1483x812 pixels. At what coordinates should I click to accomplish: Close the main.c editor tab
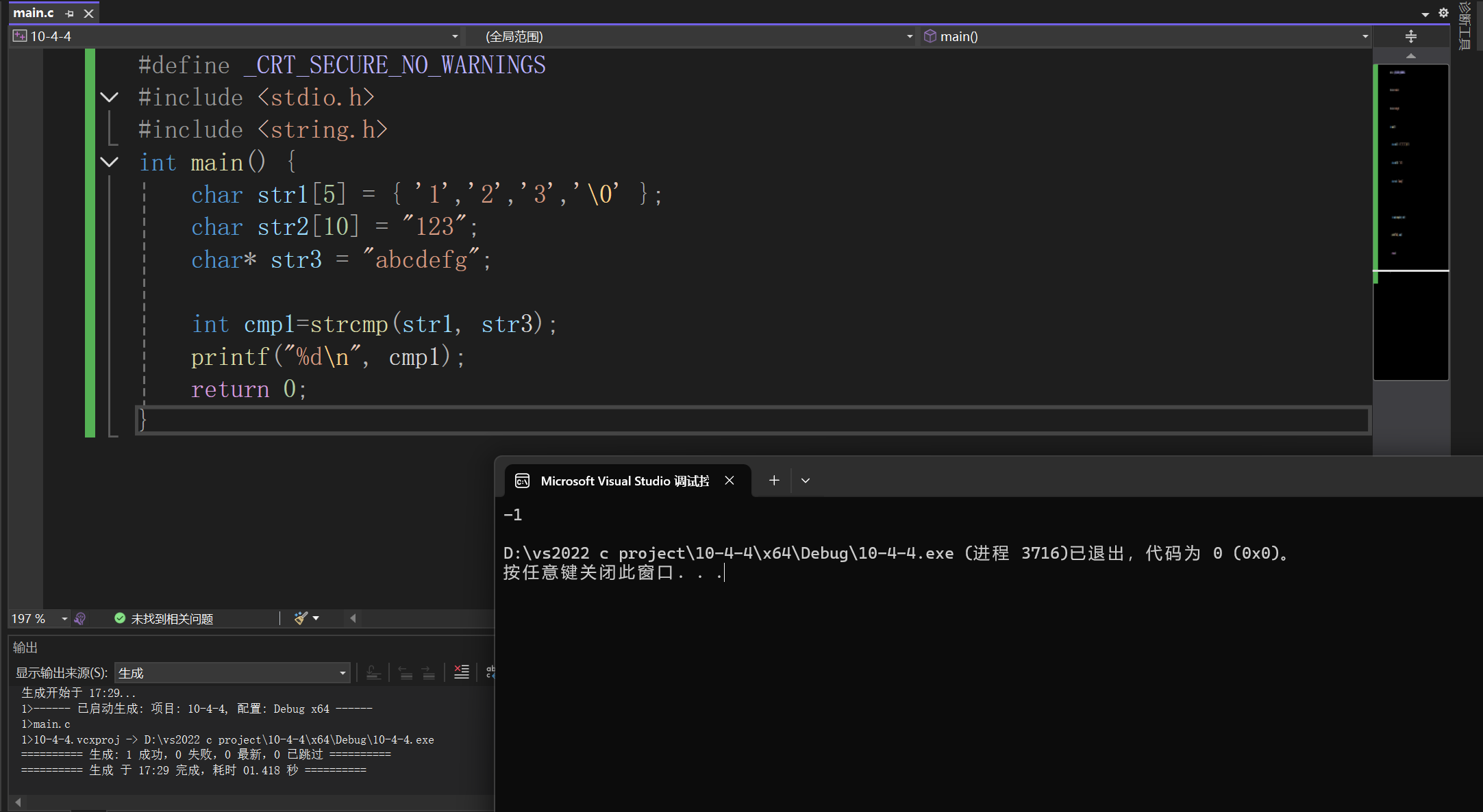[x=88, y=14]
